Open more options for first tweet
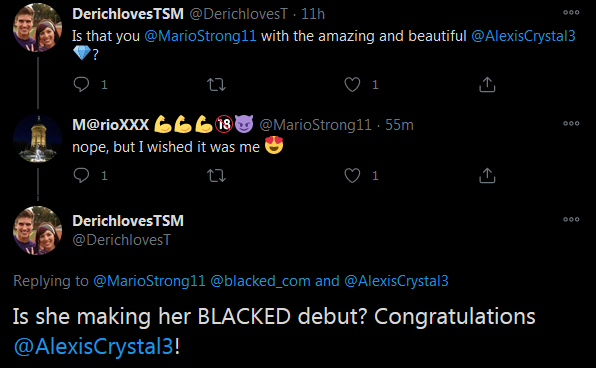The image size is (596, 368). pyautogui.click(x=571, y=13)
